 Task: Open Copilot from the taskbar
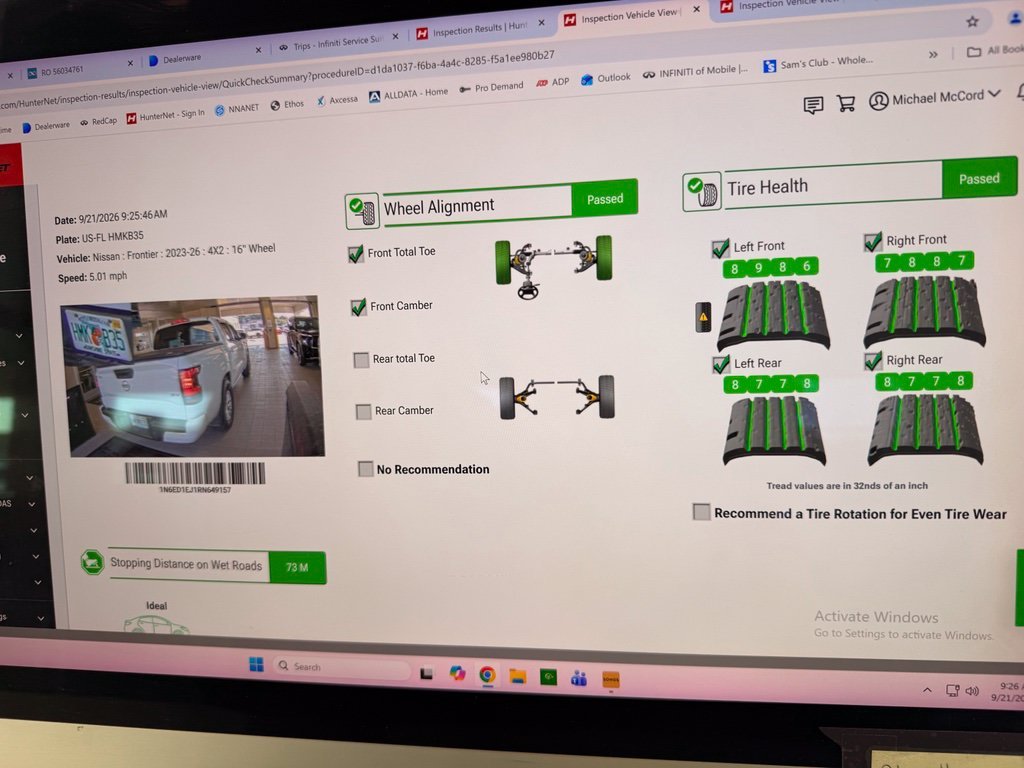(x=457, y=673)
